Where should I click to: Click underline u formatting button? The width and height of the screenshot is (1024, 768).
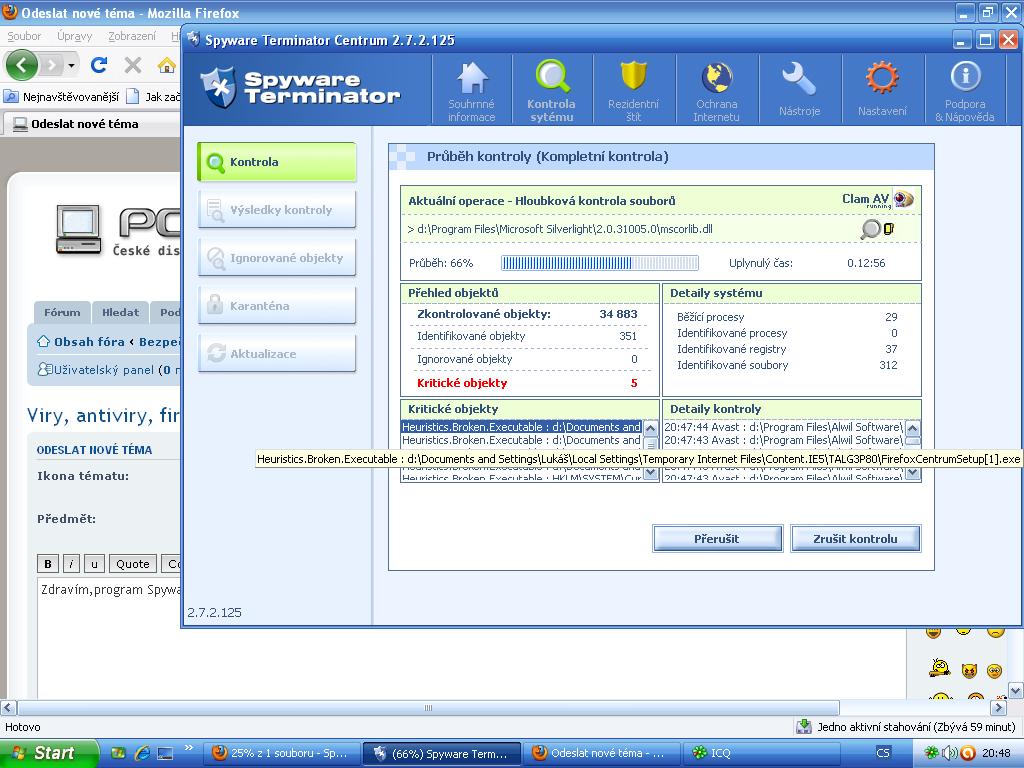[x=94, y=564]
